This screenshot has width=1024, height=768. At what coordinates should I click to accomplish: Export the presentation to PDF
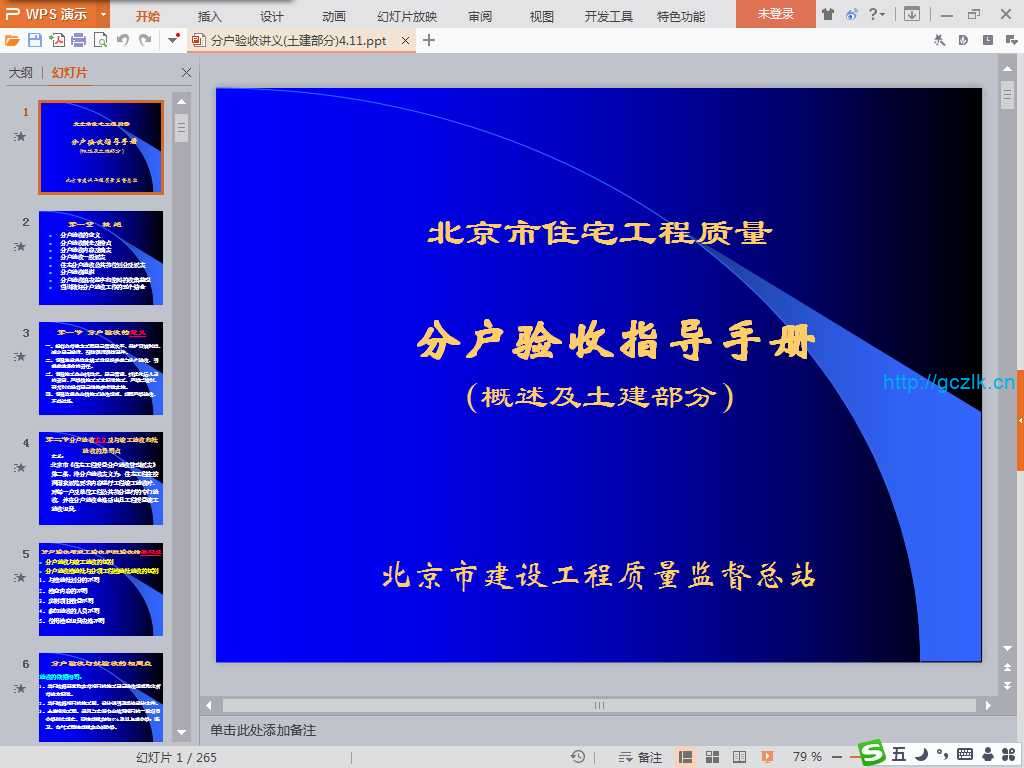tap(56, 40)
